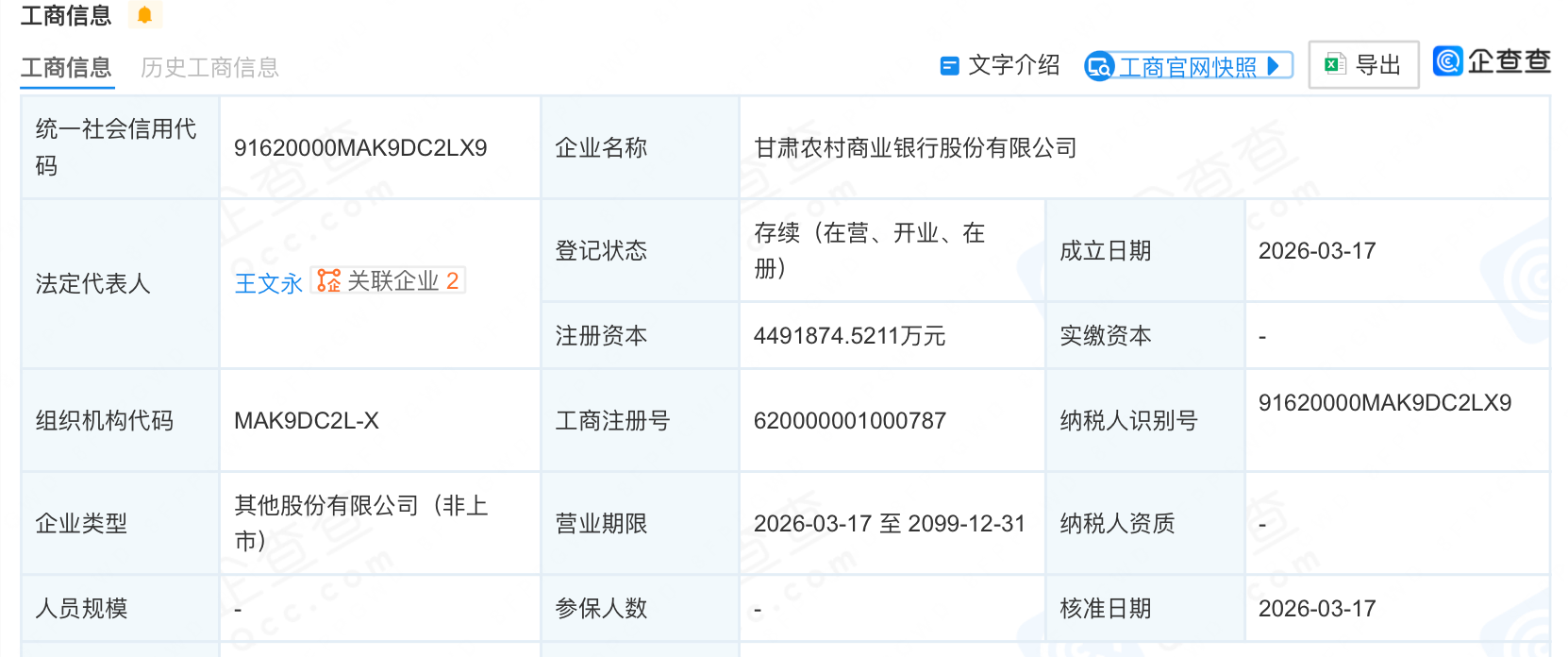Viewport: 1568px width, 657px height.
Task: Click the 企业类型 label cell
Action: click(x=120, y=523)
